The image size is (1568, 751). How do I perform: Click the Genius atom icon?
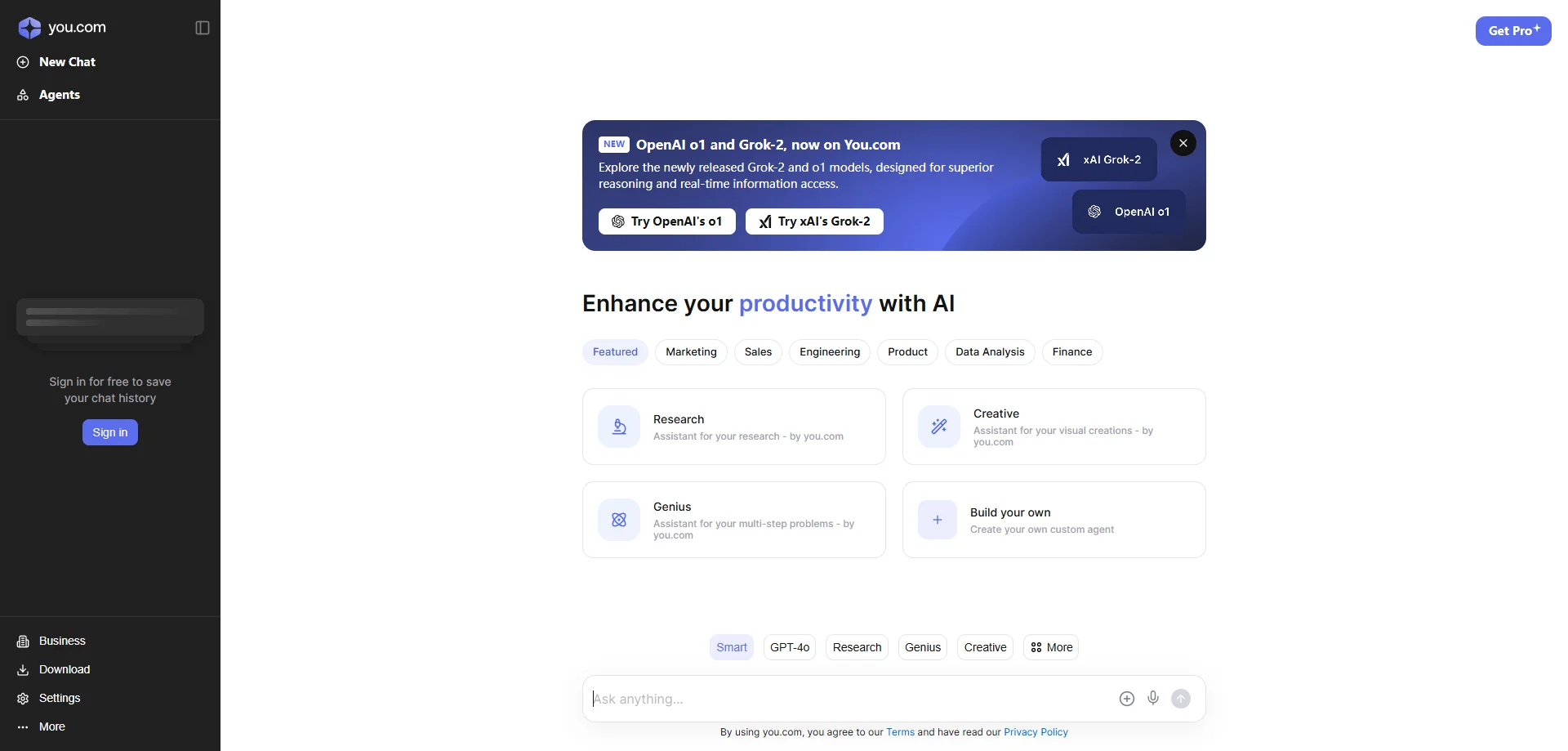[619, 520]
